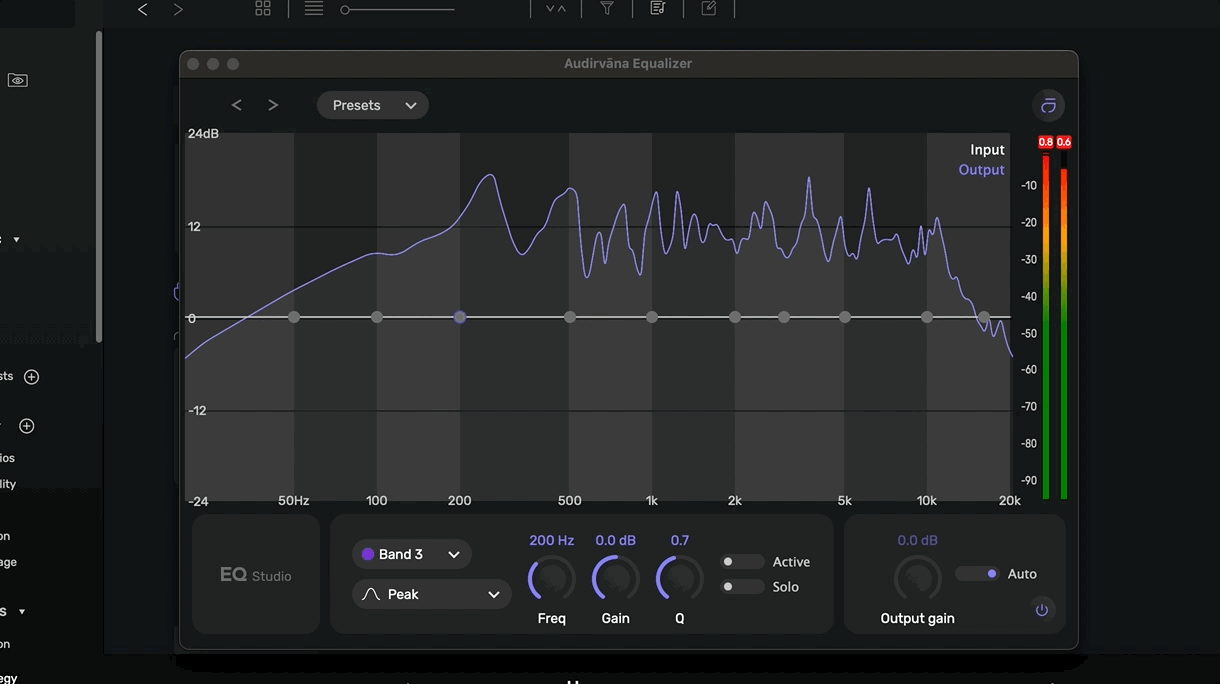Click the thumbnail size slider in toolbar
Viewport: 1220px width, 684px height.
[x=397, y=9]
